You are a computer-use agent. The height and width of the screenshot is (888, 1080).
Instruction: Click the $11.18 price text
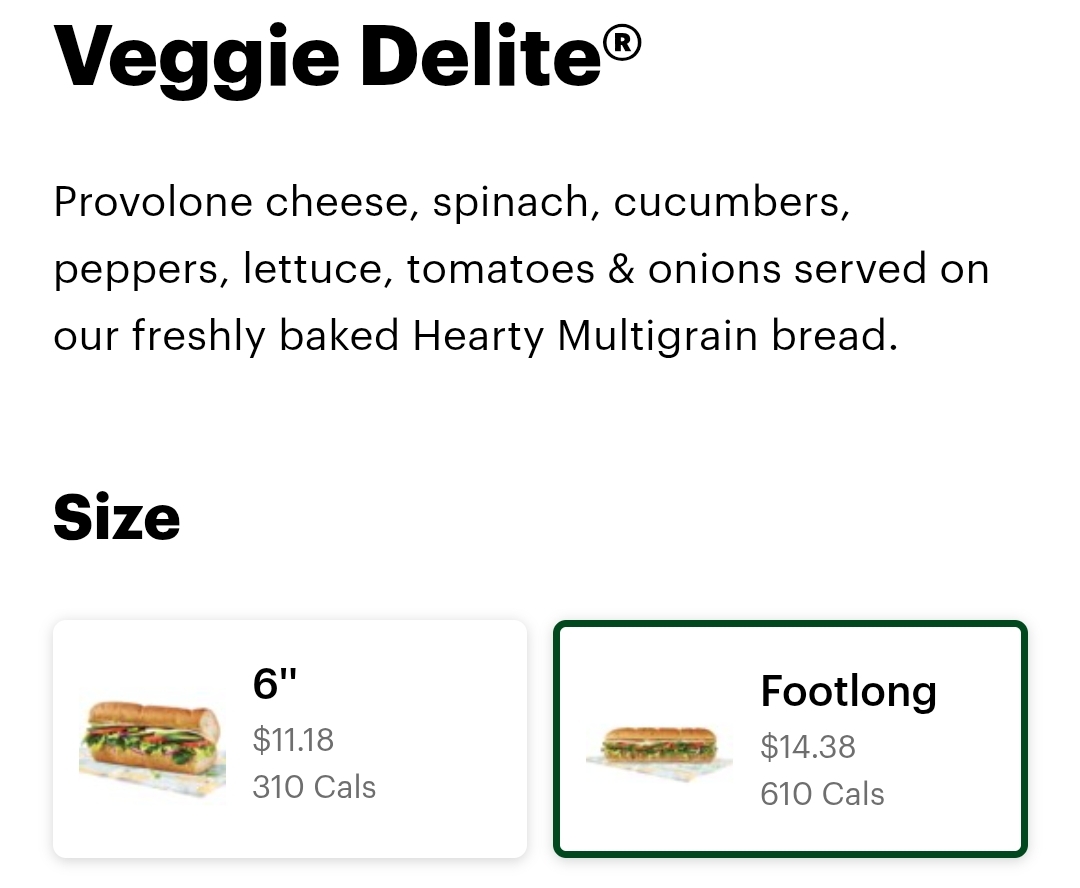pyautogui.click(x=293, y=740)
